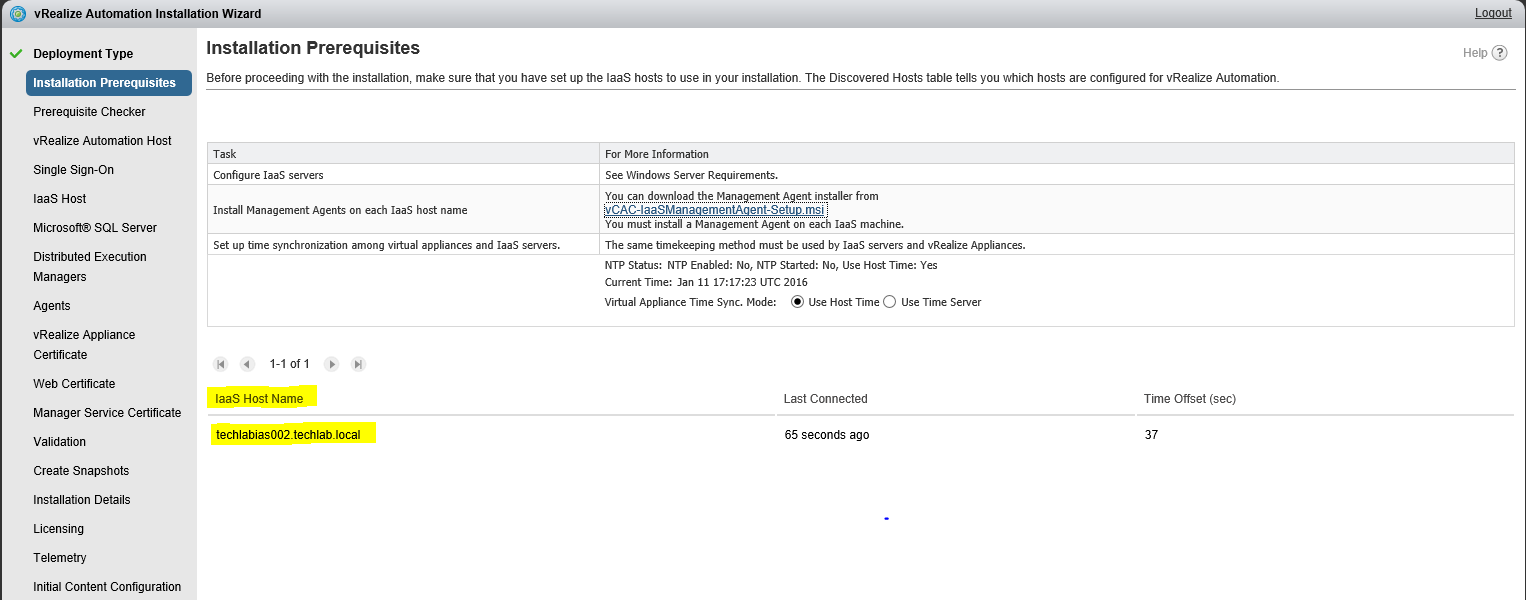The height and width of the screenshot is (600, 1526).
Task: Click the '65 seconds ago' cell
Action: pos(827,435)
